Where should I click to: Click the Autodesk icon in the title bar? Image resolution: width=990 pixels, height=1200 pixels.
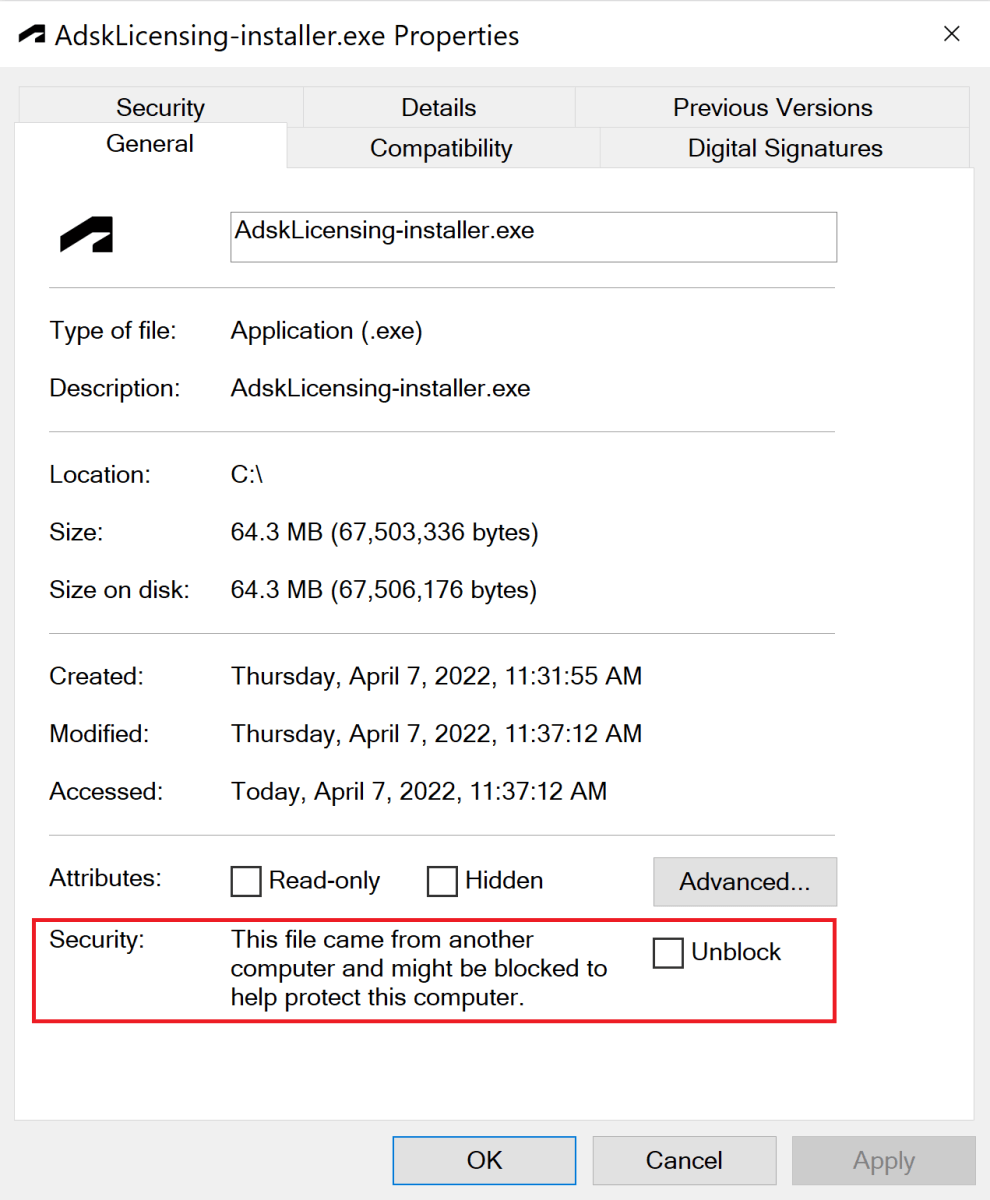pyautogui.click(x=32, y=35)
